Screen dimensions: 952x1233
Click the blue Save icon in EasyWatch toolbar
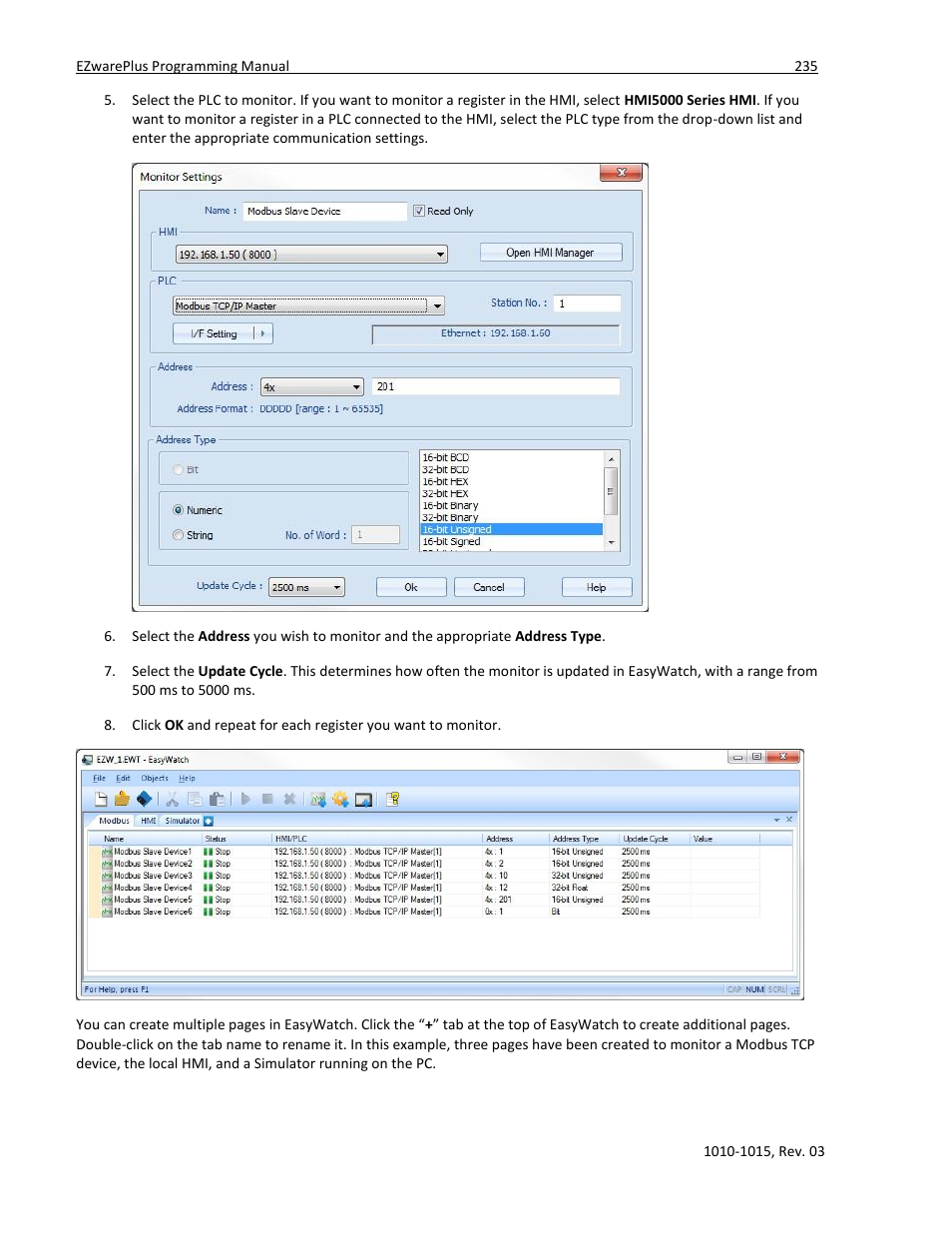[145, 799]
